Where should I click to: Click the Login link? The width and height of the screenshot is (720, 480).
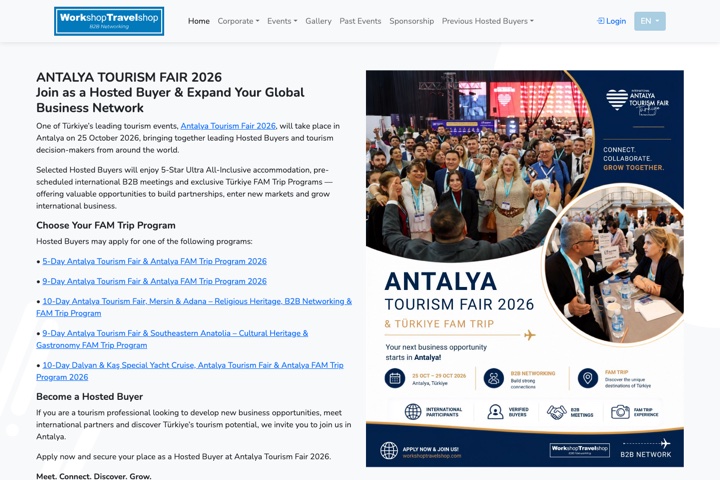tap(611, 21)
